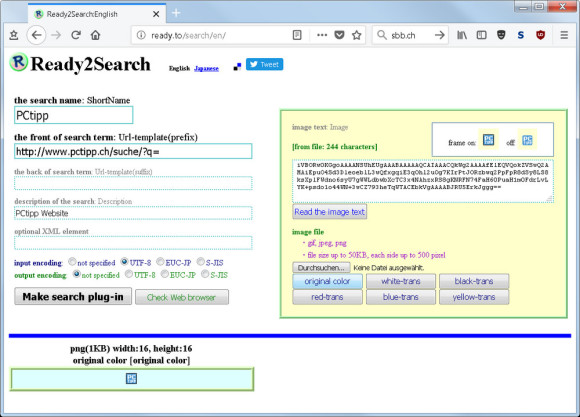
Task: Show site information icon in address bar
Action: coord(141,35)
